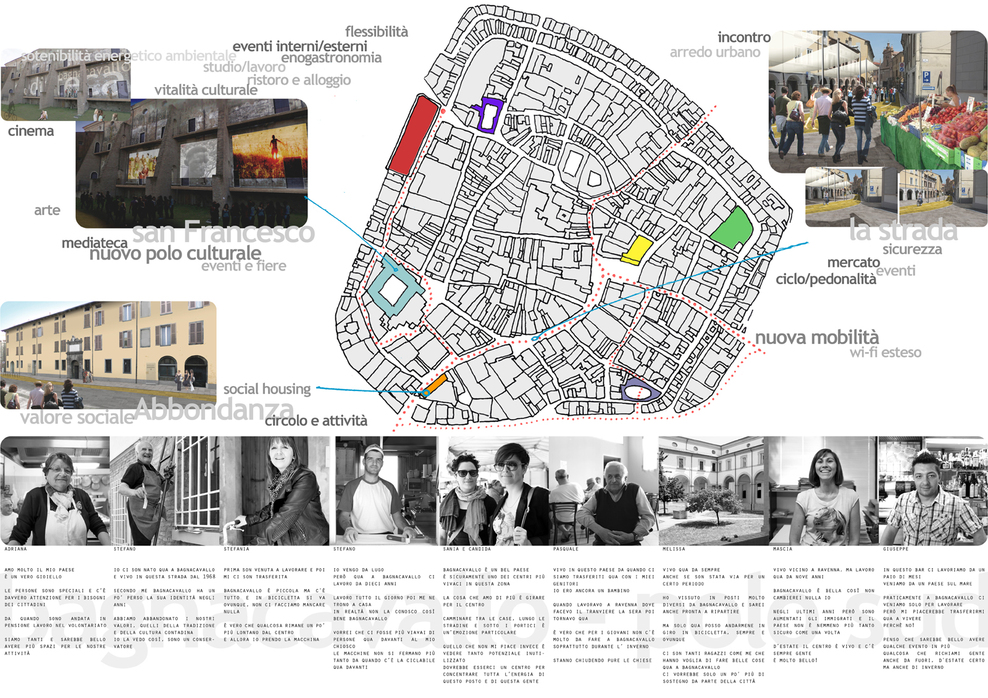The image size is (988, 698).
Task: Click the 'circolo e attività' label
Action: [316, 421]
